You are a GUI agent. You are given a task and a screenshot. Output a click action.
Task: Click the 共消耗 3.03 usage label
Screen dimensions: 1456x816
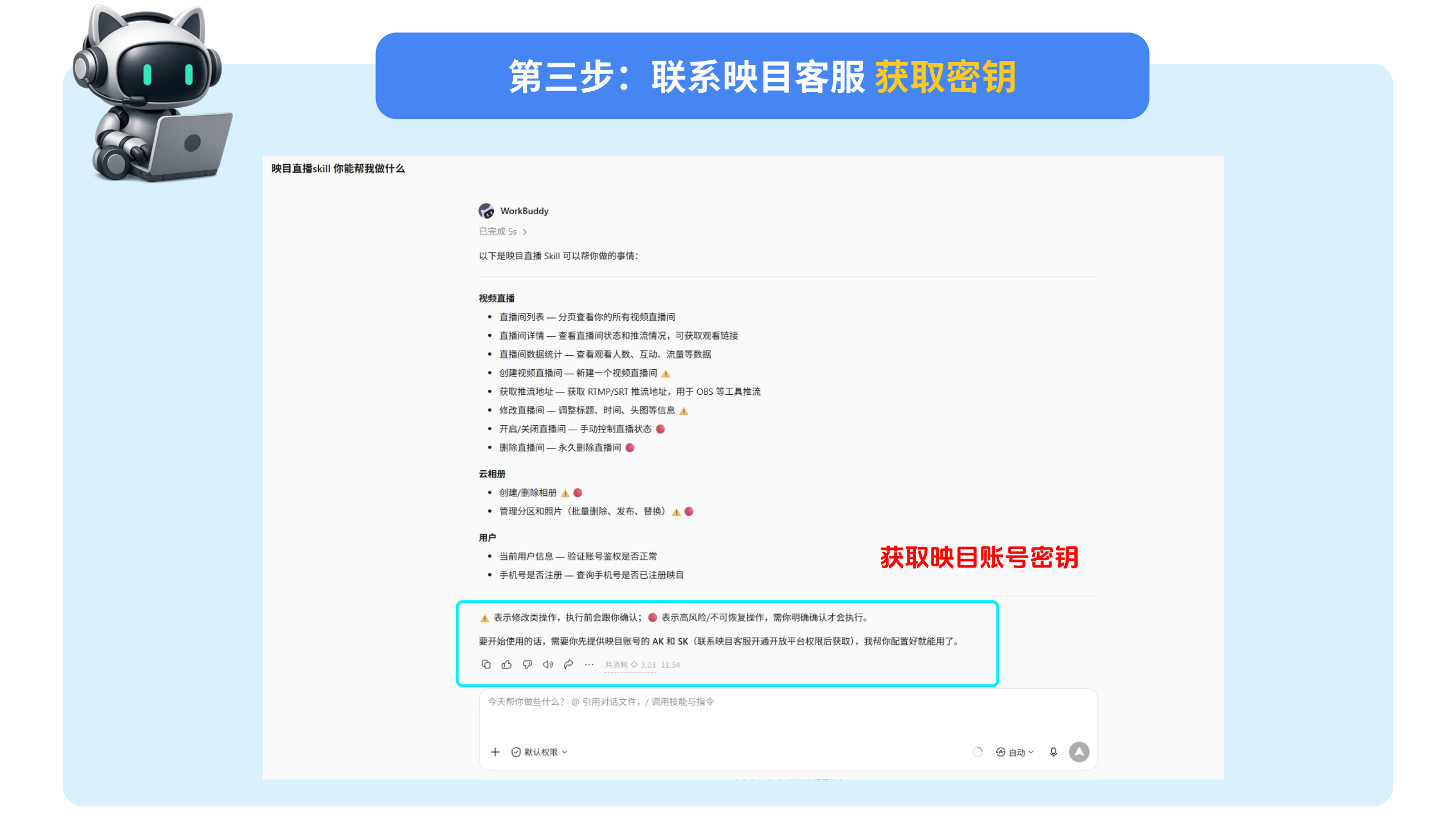[629, 665]
